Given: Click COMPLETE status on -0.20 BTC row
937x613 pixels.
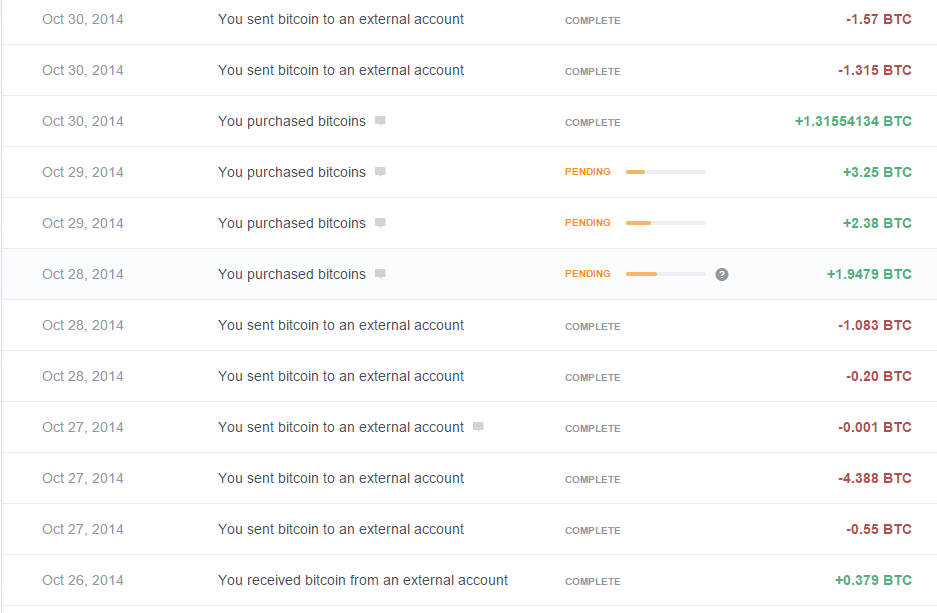Looking at the screenshot, I should tap(592, 377).
